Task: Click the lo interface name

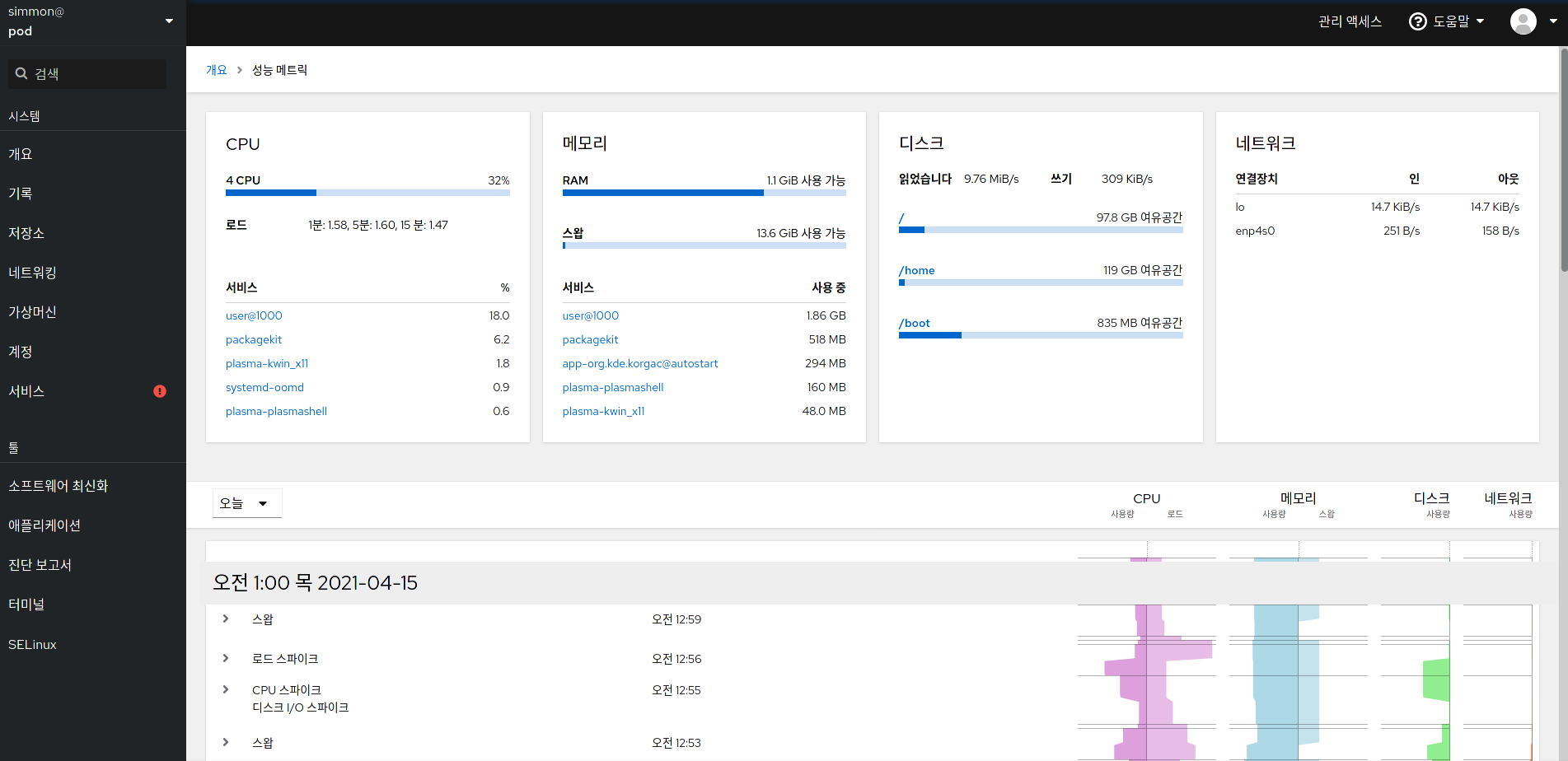Action: (x=1240, y=207)
